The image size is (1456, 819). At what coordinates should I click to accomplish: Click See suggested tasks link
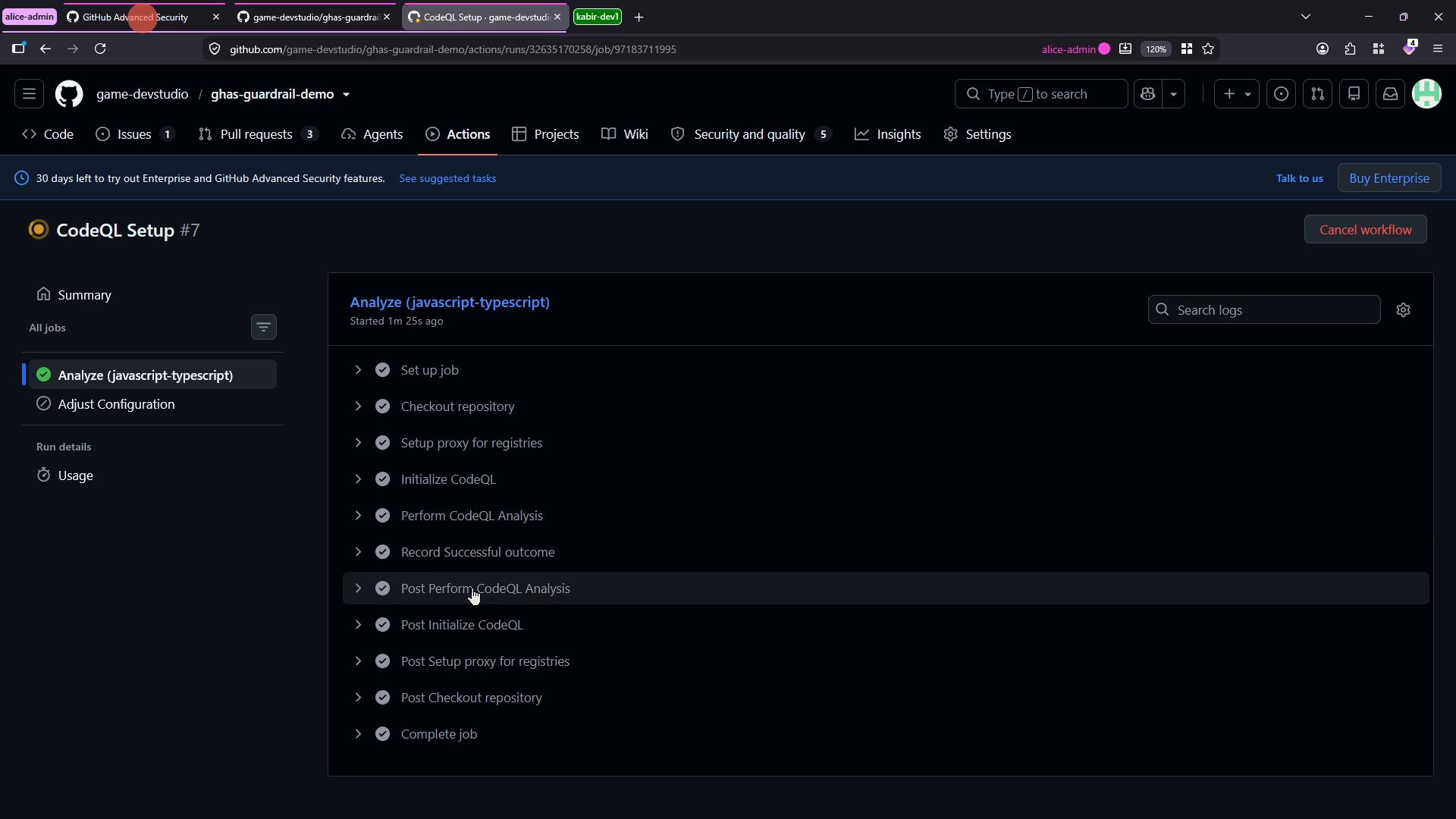(x=447, y=179)
